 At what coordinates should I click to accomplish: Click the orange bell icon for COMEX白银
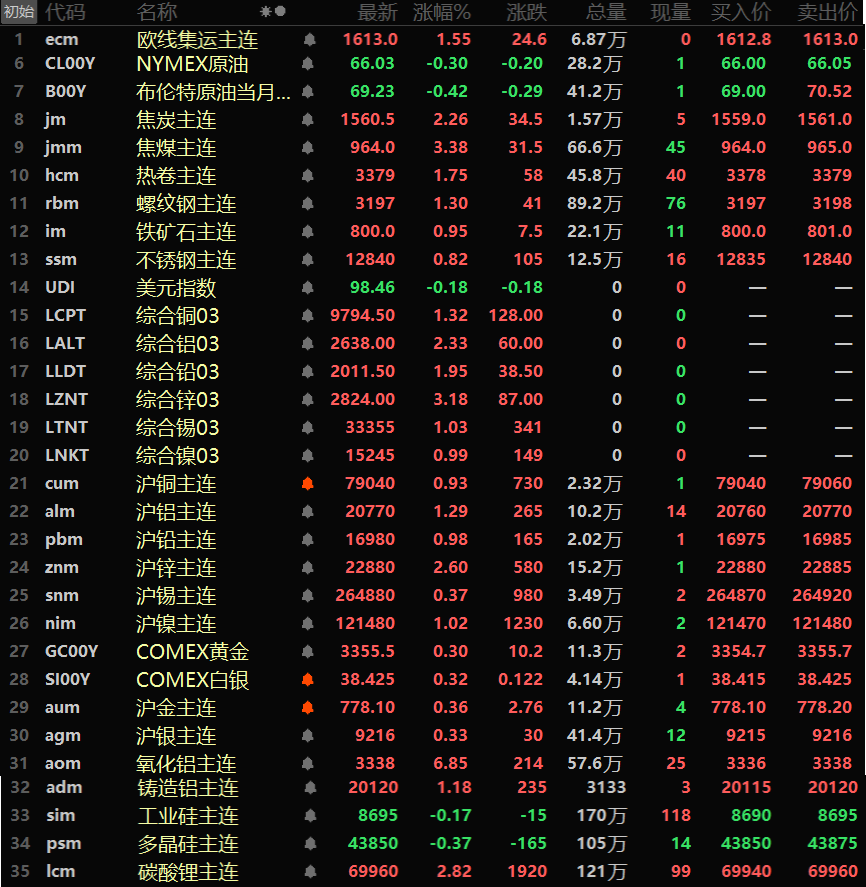tap(308, 680)
